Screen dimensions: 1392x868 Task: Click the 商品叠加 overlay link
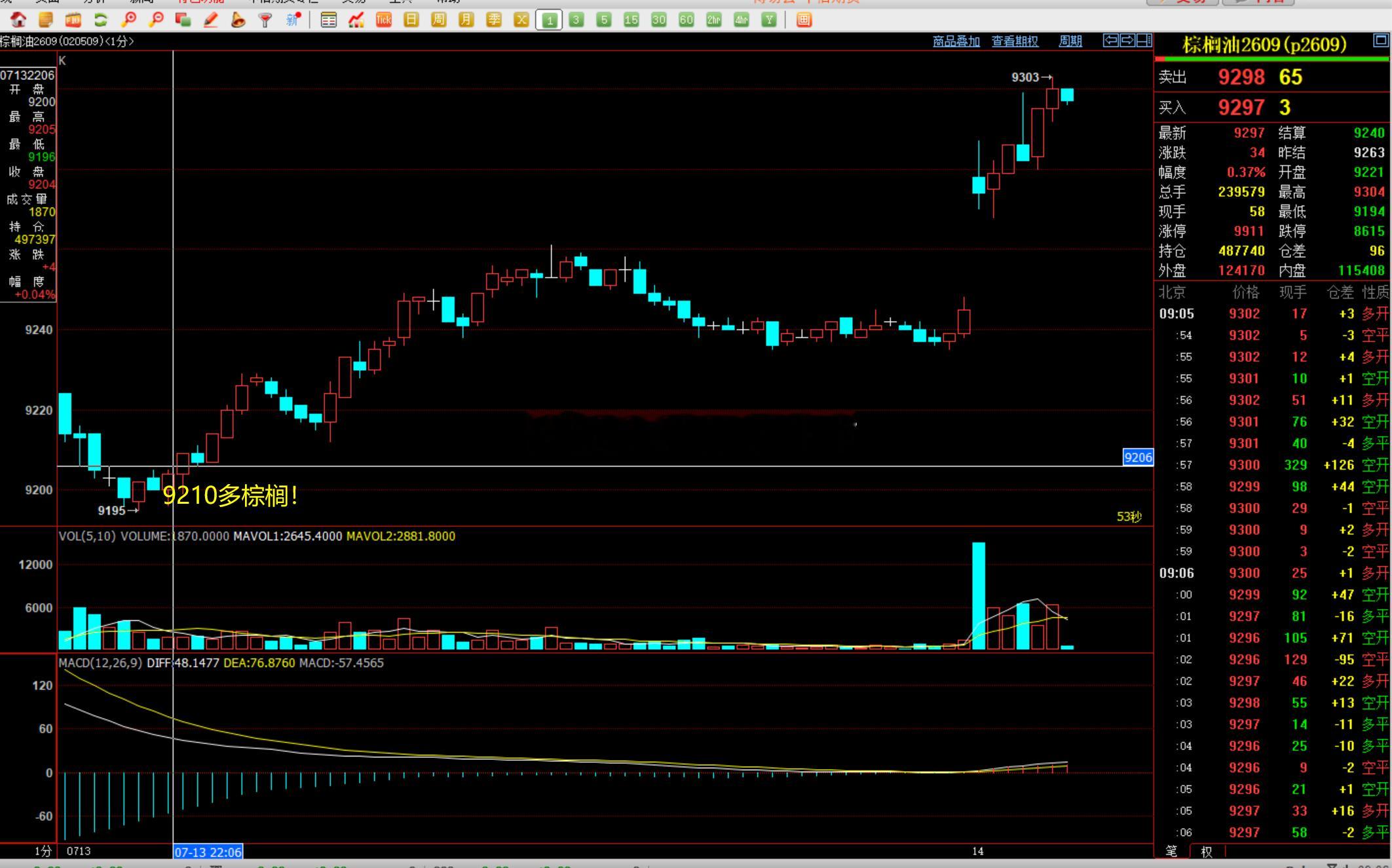coord(956,41)
